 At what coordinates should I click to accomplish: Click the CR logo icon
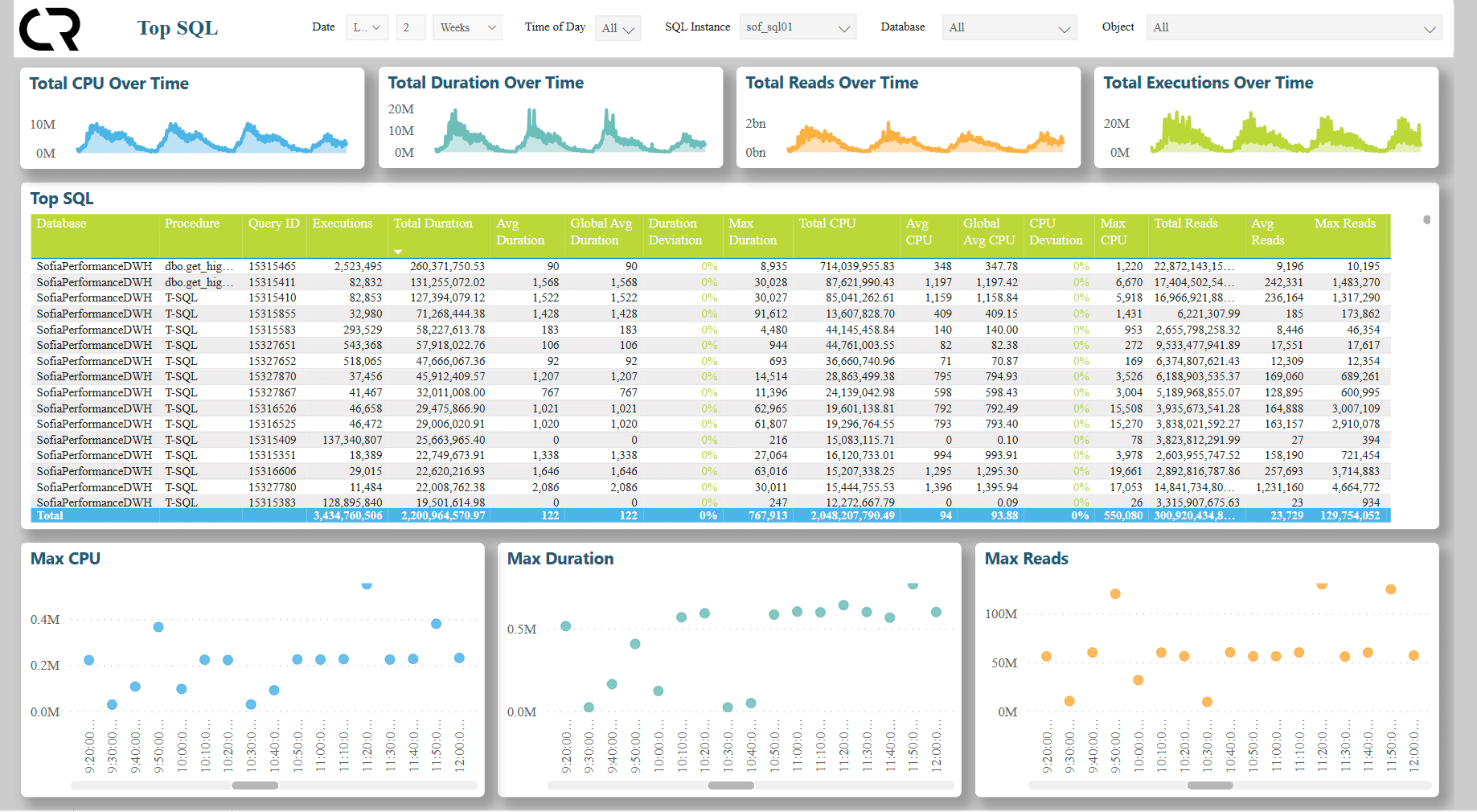(50, 29)
